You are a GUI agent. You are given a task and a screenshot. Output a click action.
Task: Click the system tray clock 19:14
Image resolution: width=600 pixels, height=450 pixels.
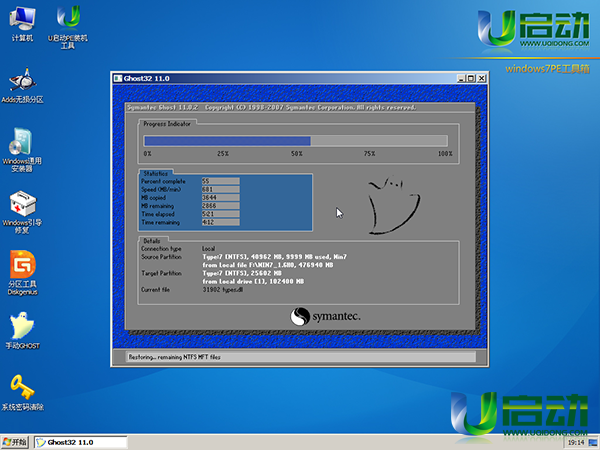click(576, 442)
